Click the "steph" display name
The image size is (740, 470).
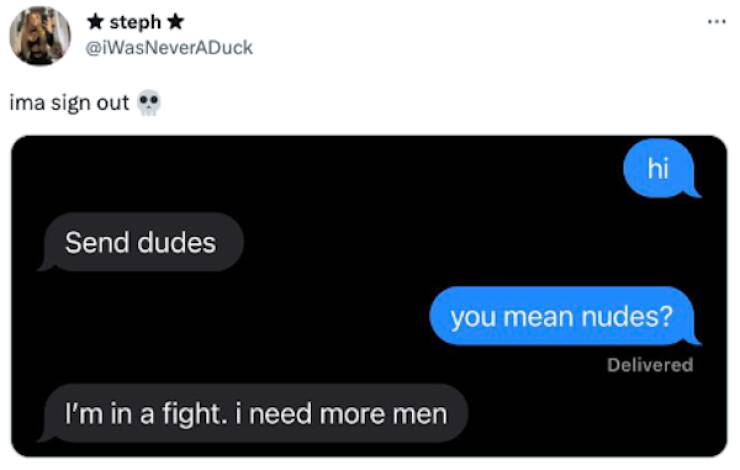pyautogui.click(x=135, y=22)
